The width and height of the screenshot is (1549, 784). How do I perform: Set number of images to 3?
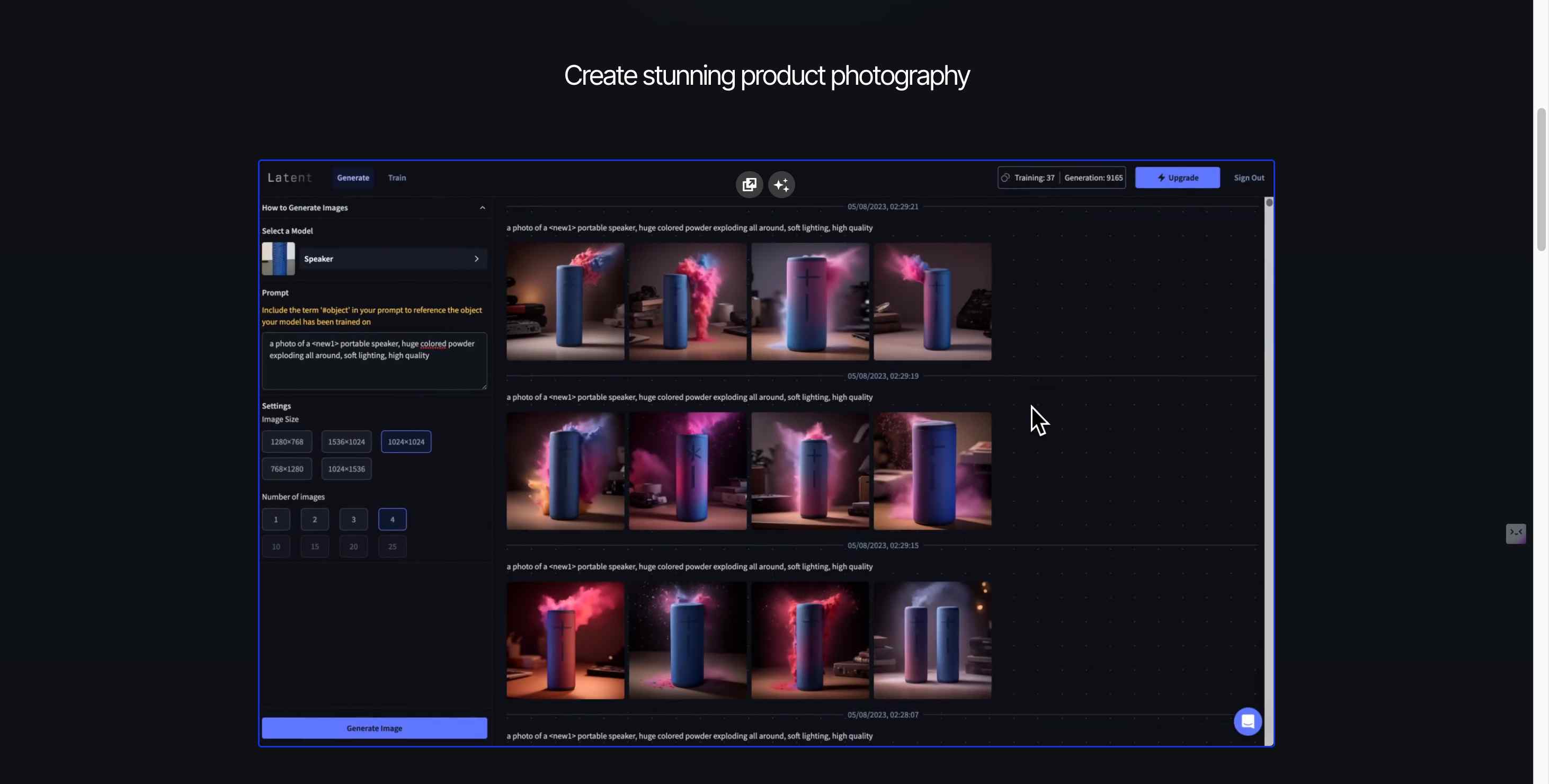click(353, 519)
